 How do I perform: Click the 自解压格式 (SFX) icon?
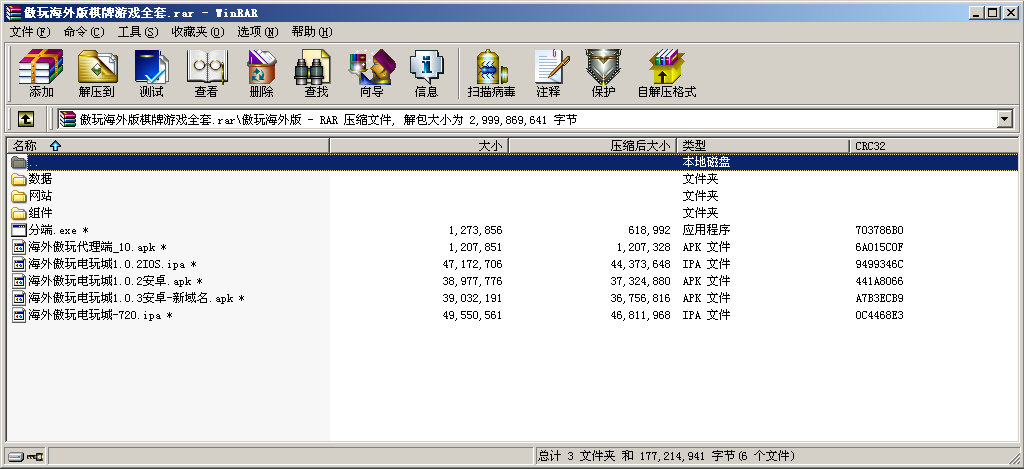[666, 73]
